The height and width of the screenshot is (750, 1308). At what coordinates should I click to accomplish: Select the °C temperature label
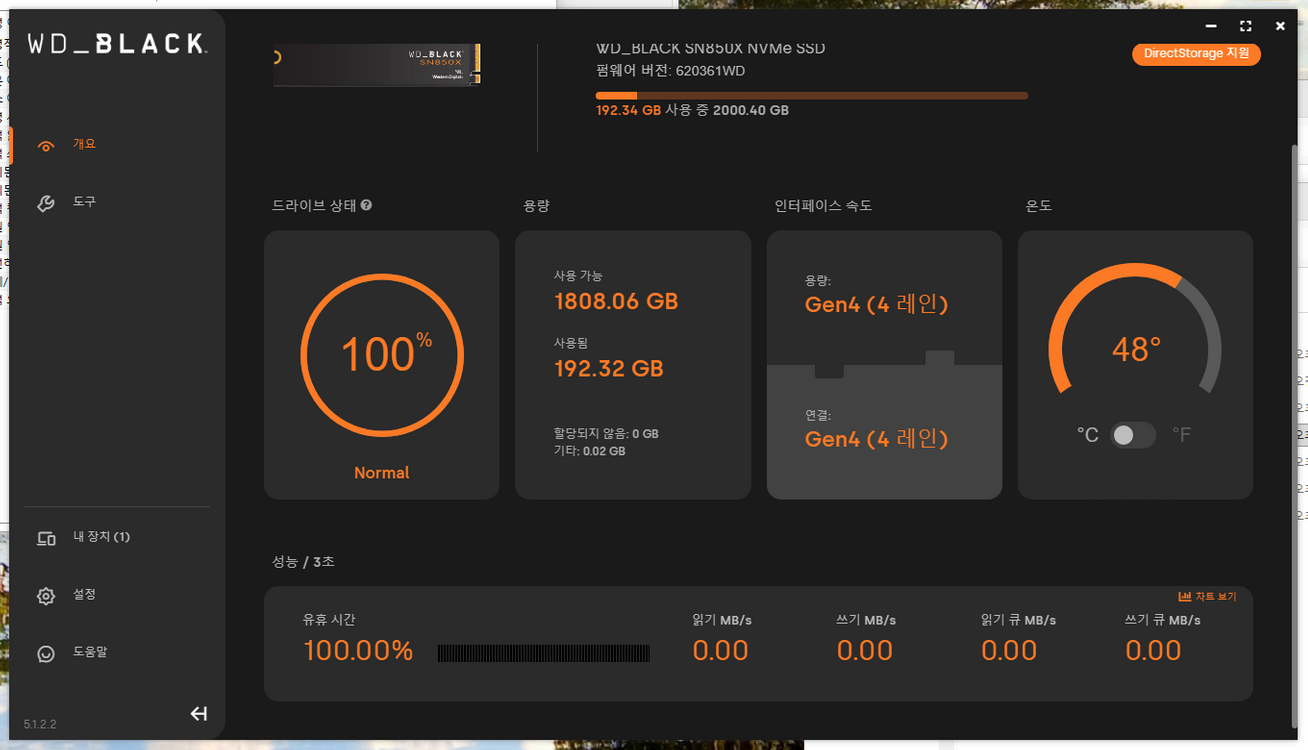tap(1087, 435)
